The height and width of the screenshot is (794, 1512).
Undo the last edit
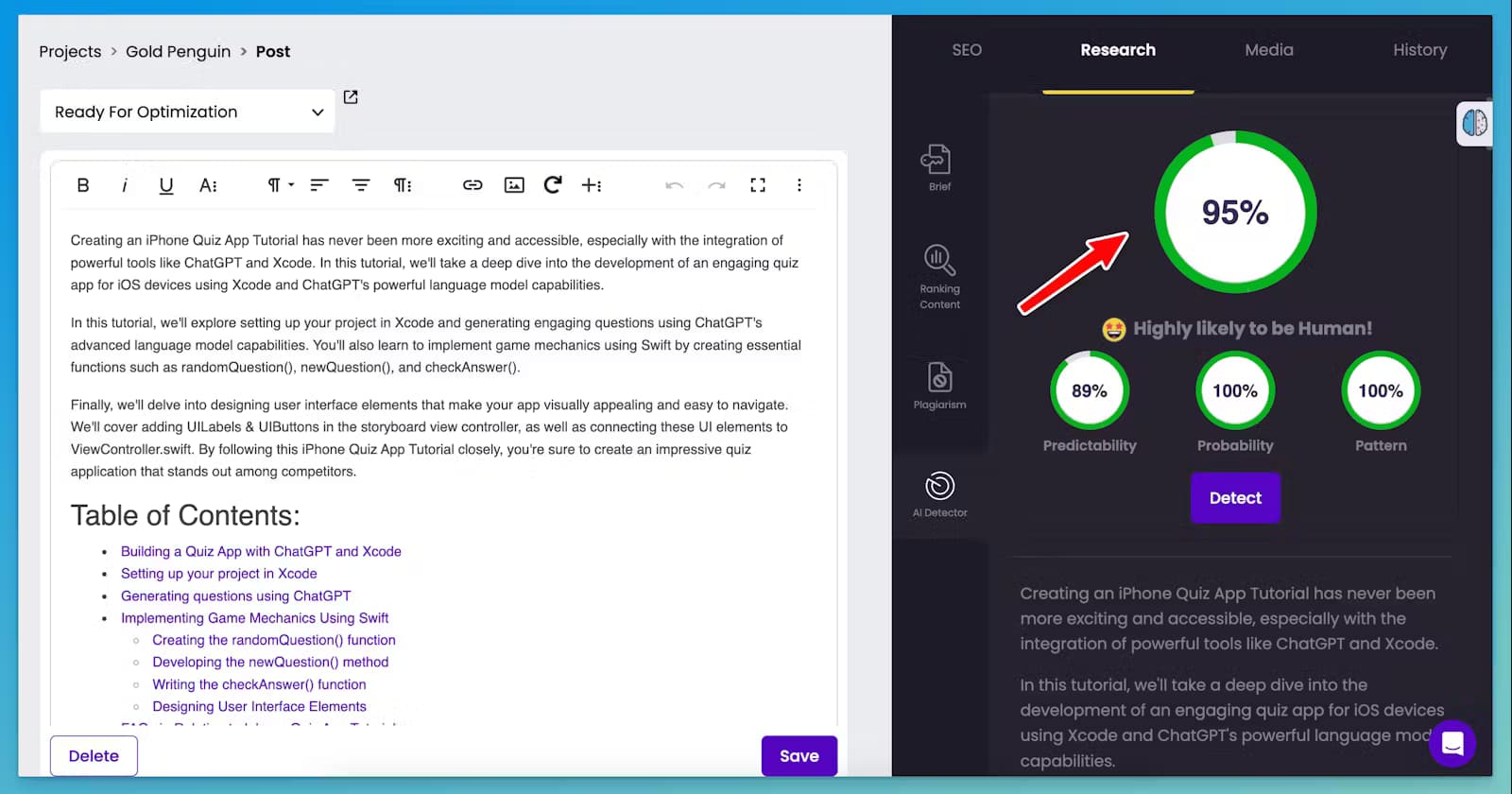point(675,185)
